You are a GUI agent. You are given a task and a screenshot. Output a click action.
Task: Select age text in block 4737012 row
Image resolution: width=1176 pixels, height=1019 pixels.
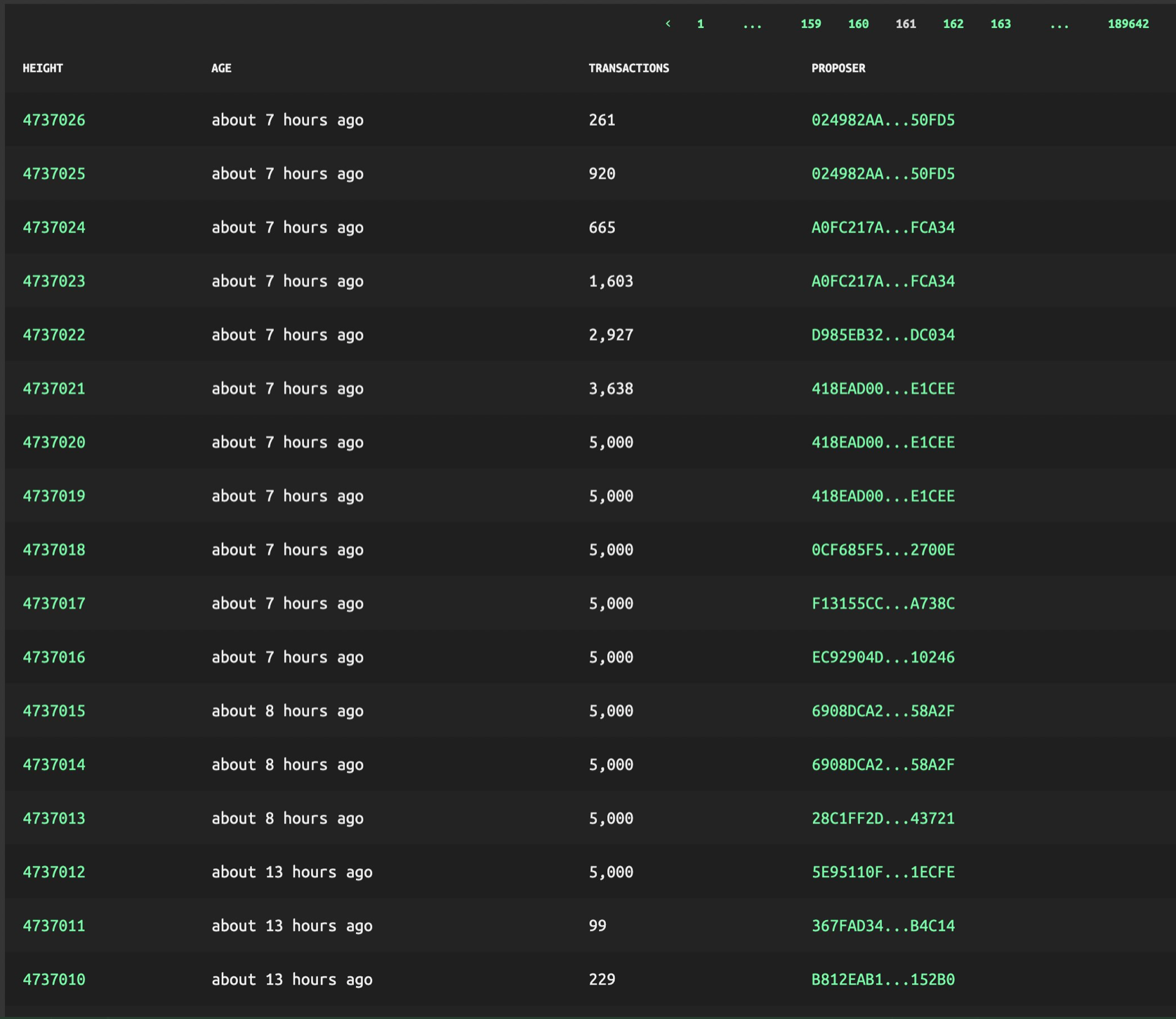[292, 872]
